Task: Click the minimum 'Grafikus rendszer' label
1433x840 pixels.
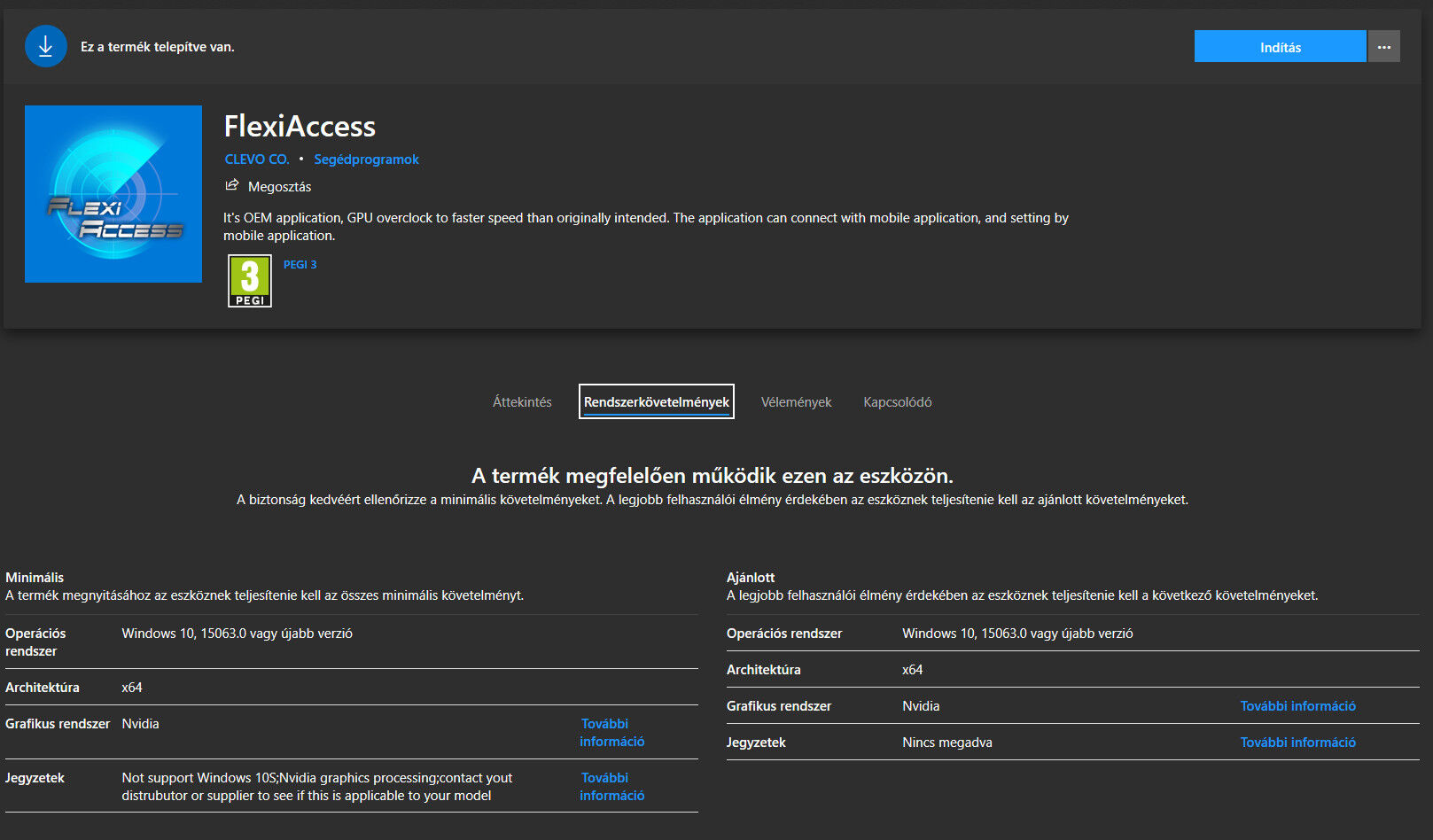Action: point(58,724)
